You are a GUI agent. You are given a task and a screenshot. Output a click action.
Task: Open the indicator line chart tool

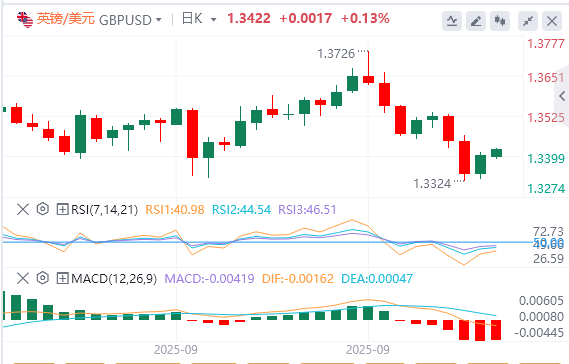(x=452, y=21)
